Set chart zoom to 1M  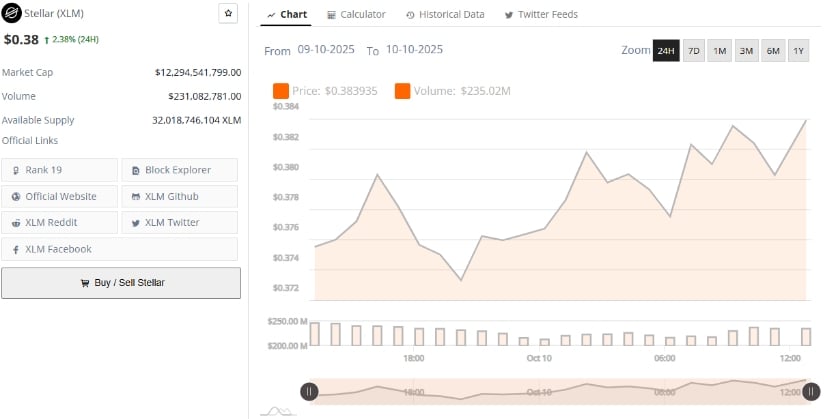point(719,51)
